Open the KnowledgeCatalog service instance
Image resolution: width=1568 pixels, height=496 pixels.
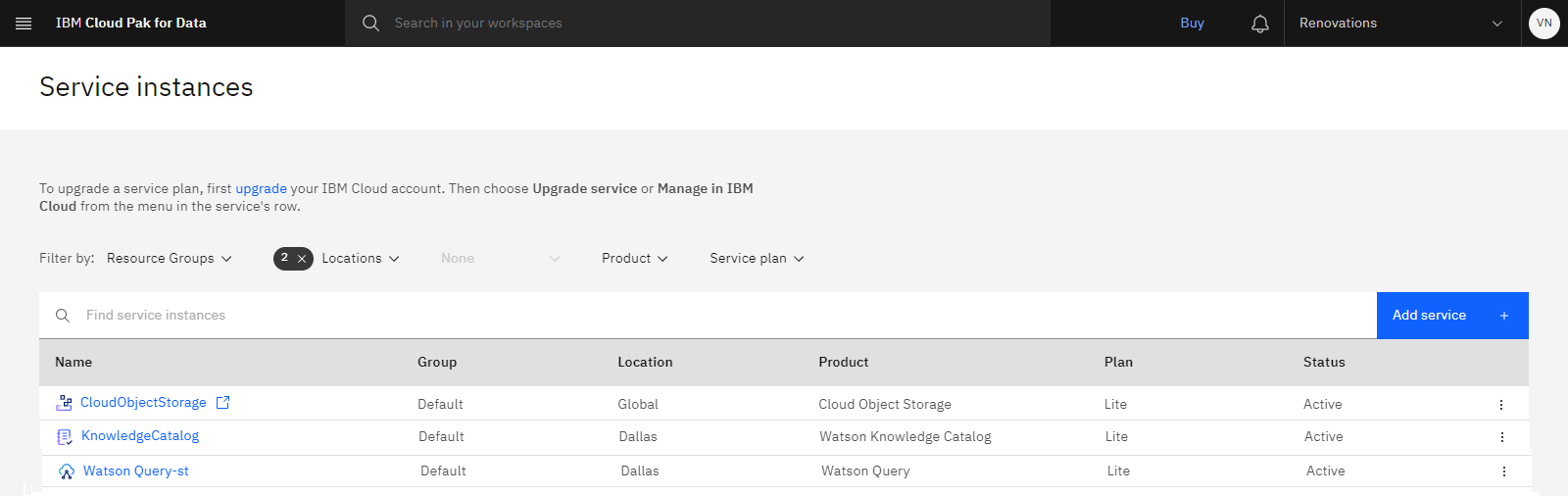[140, 436]
